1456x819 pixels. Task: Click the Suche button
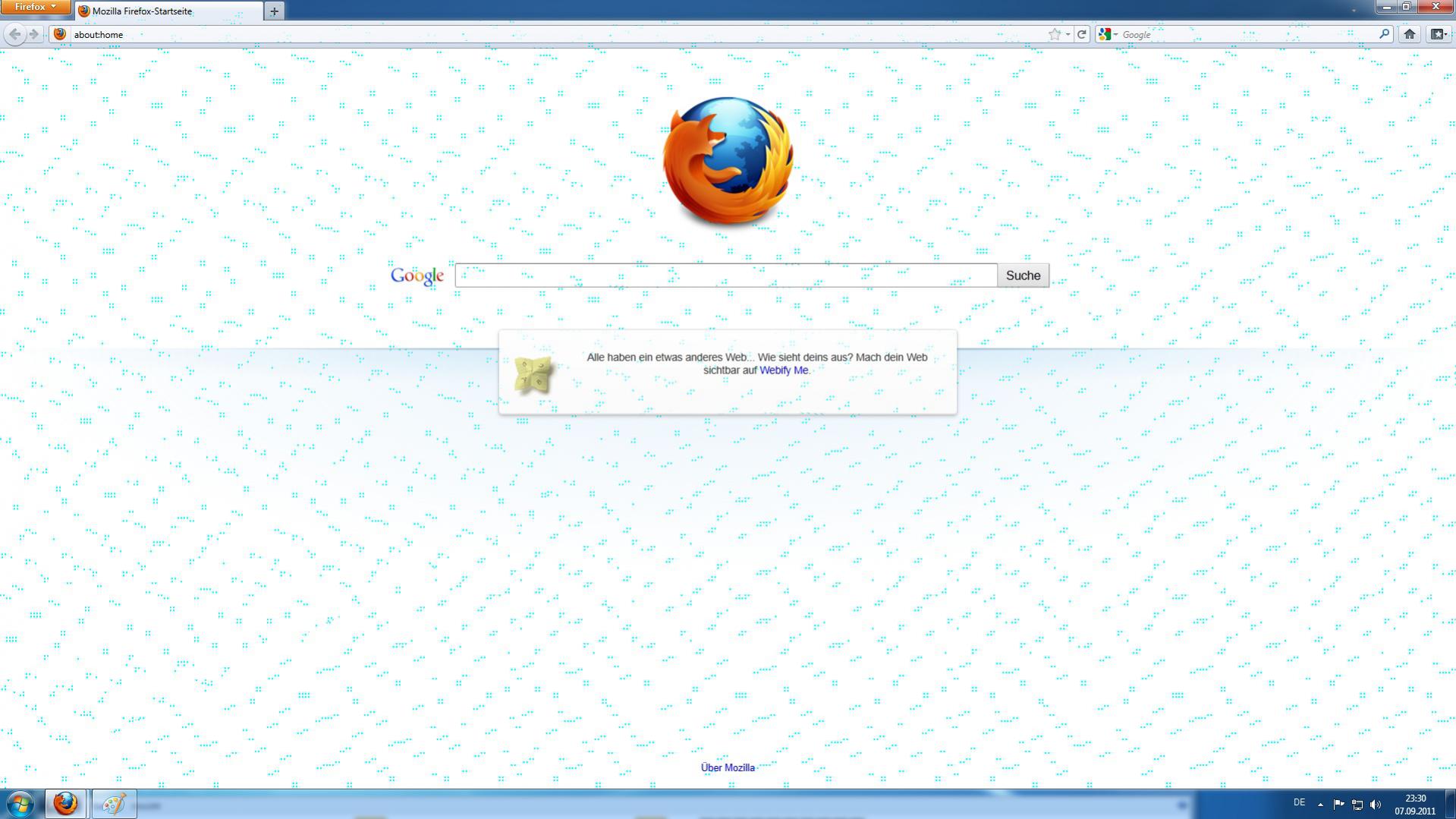(x=1023, y=276)
